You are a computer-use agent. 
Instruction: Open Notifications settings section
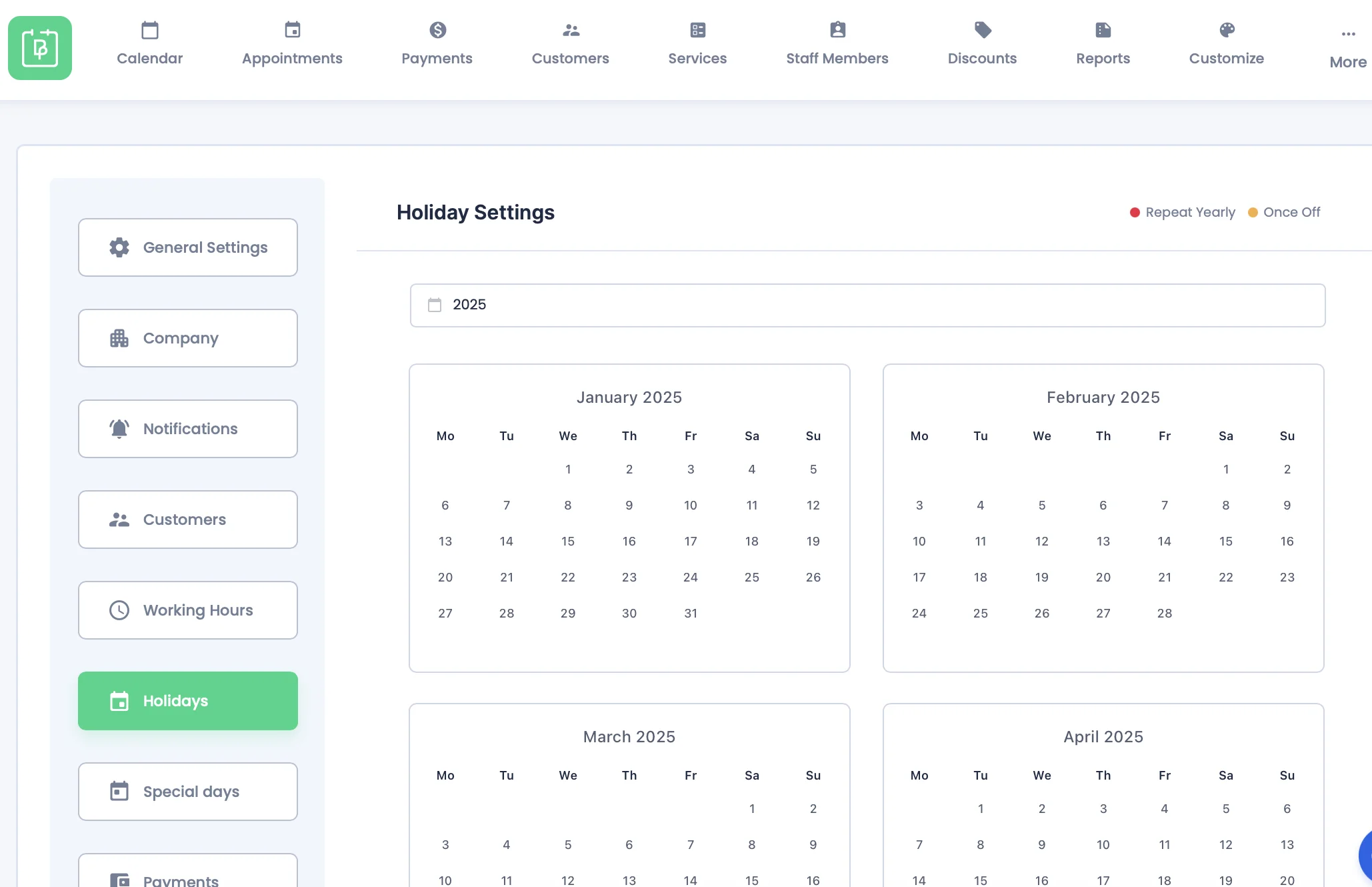tap(188, 429)
